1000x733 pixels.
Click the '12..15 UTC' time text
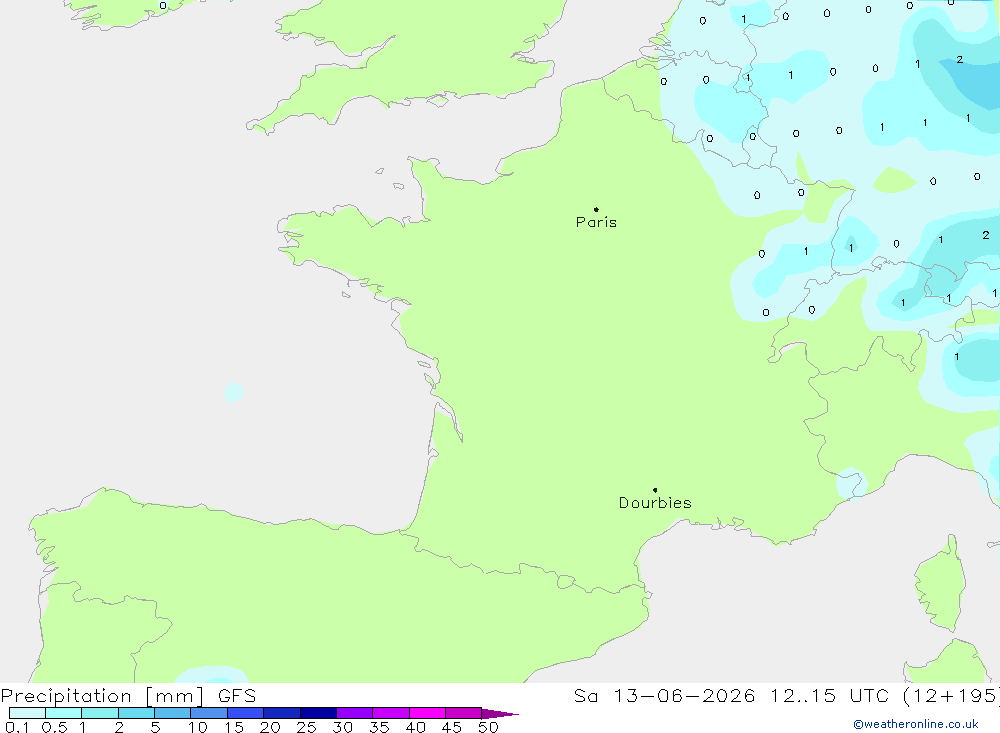coord(829,696)
